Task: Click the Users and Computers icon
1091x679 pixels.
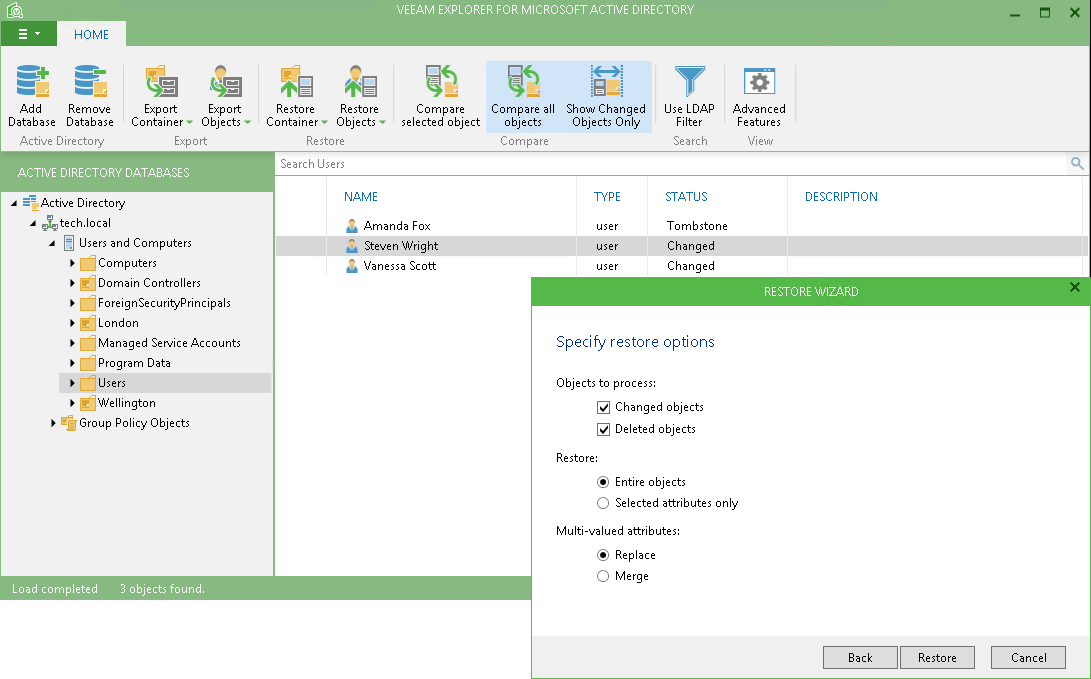Action: 69,243
